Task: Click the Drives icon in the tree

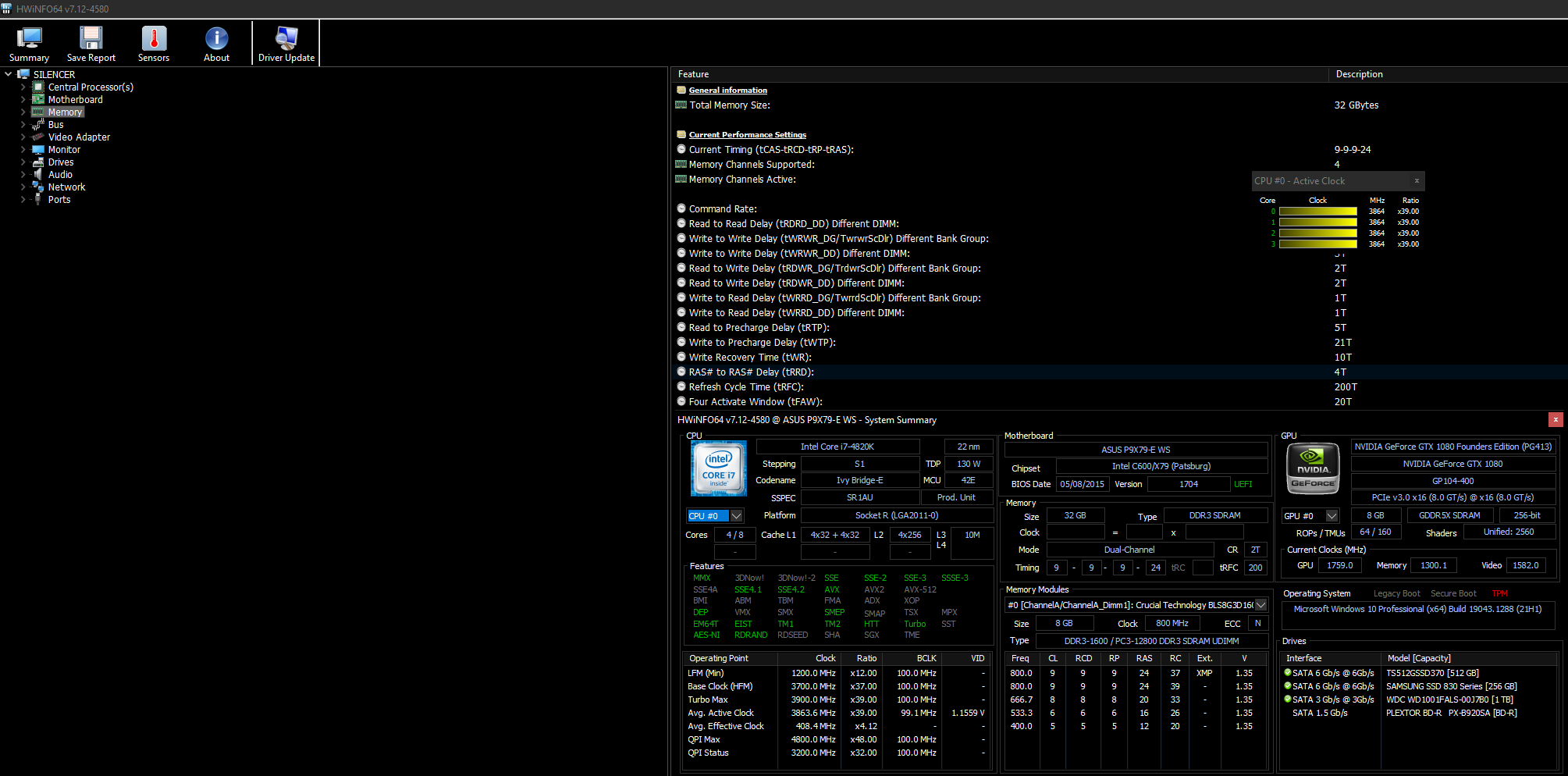Action: click(x=38, y=162)
